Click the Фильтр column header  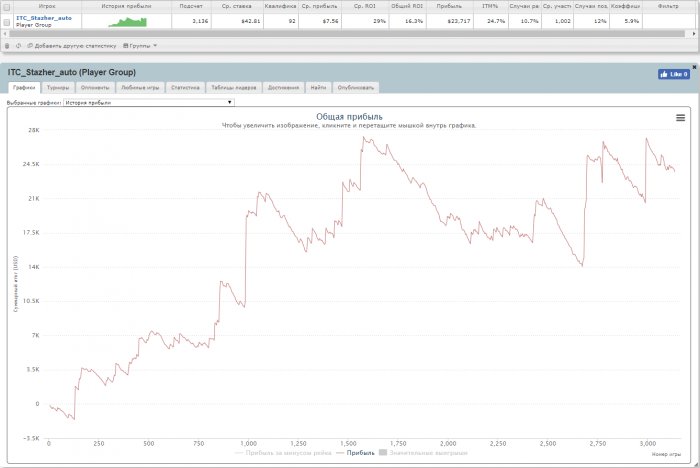tap(668, 6)
